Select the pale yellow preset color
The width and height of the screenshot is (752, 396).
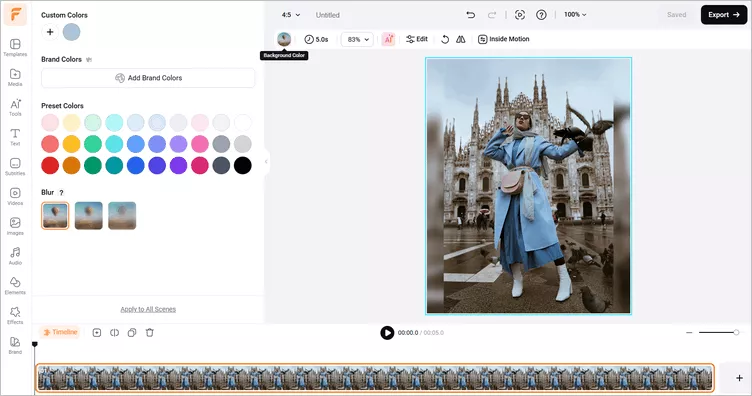[x=71, y=123]
